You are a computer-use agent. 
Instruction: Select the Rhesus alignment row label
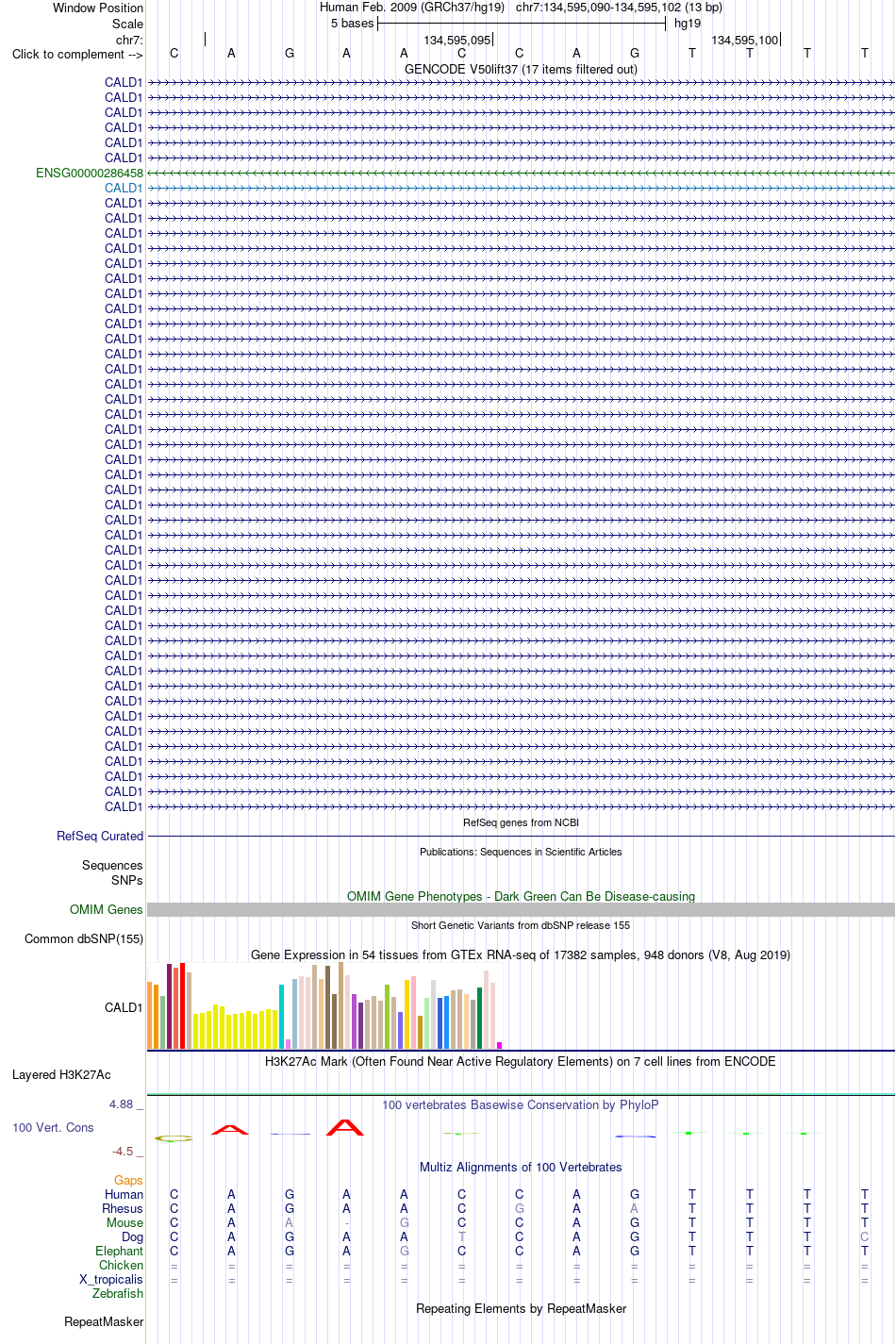click(x=123, y=1208)
